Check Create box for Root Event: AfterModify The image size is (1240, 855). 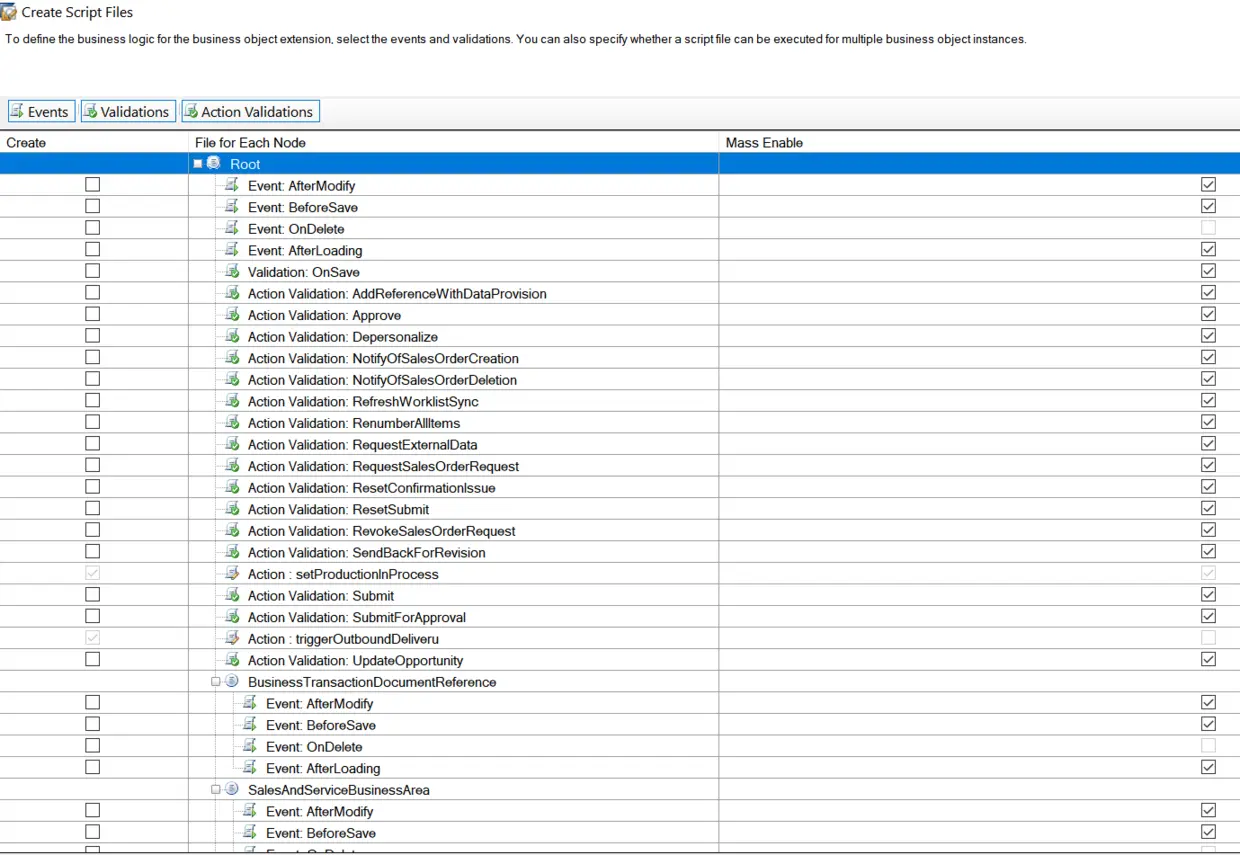coord(93,185)
